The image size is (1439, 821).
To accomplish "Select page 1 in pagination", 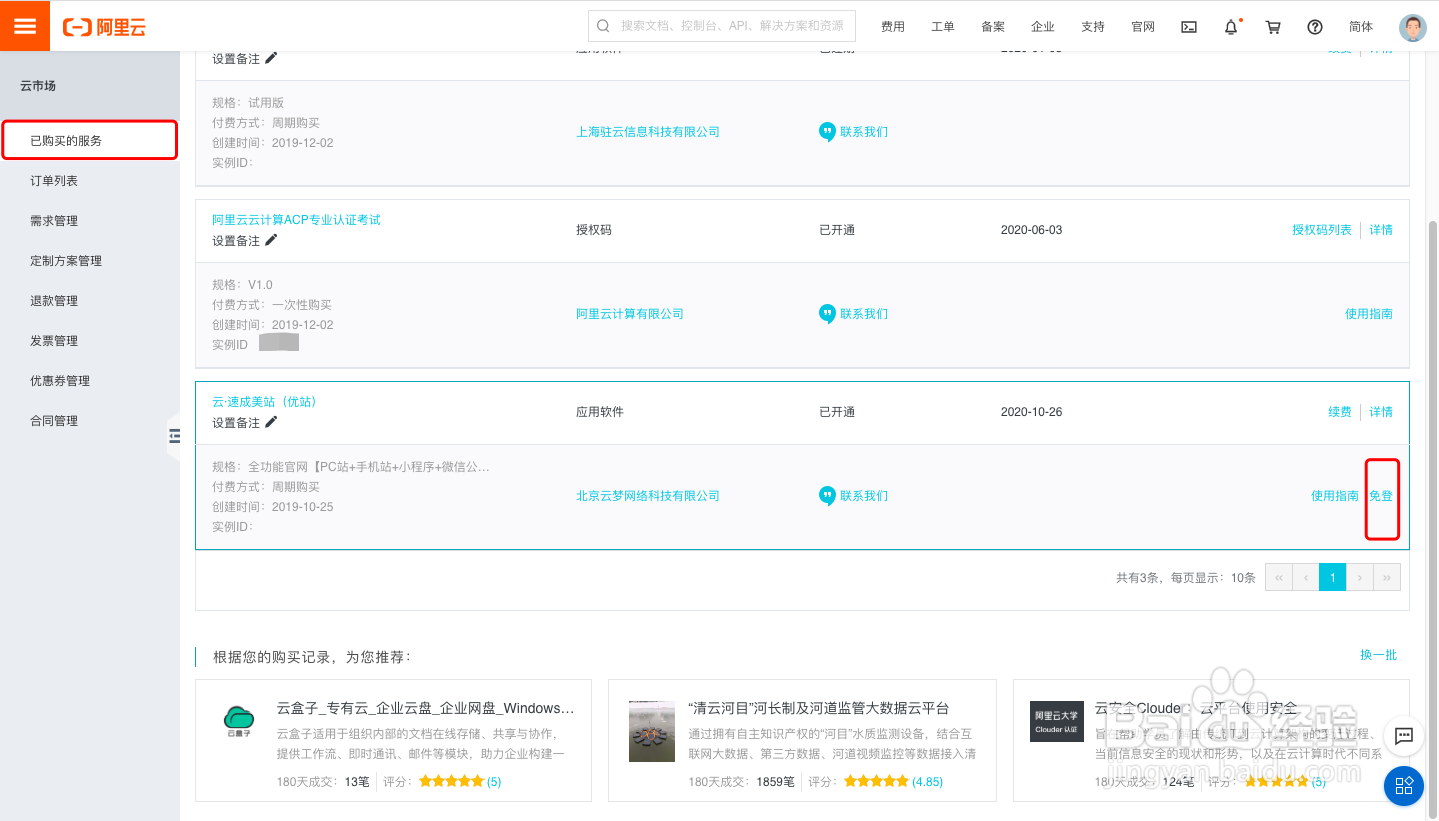I will [x=1332, y=577].
